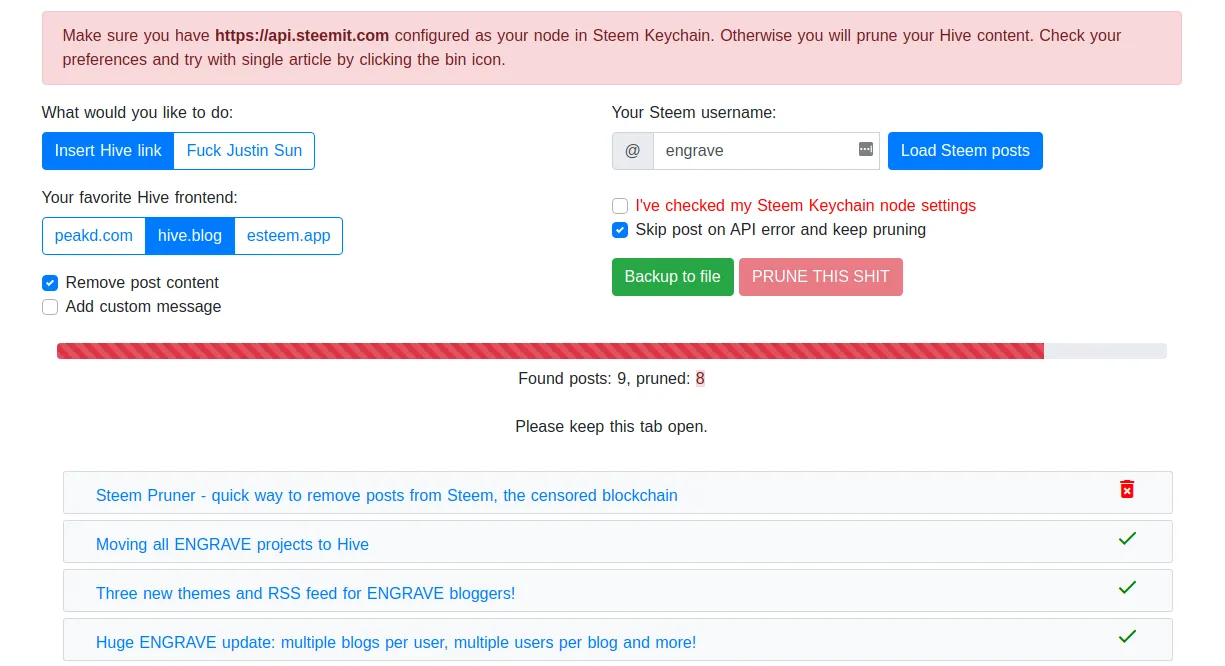This screenshot has height=666, width=1225.
Task: Enable the Add custom message checkbox
Action: pos(50,307)
